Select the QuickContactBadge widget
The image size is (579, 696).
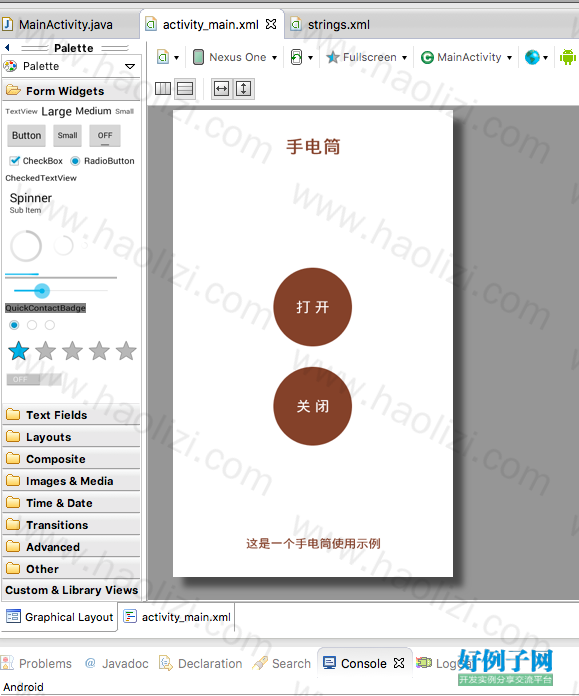point(45,308)
